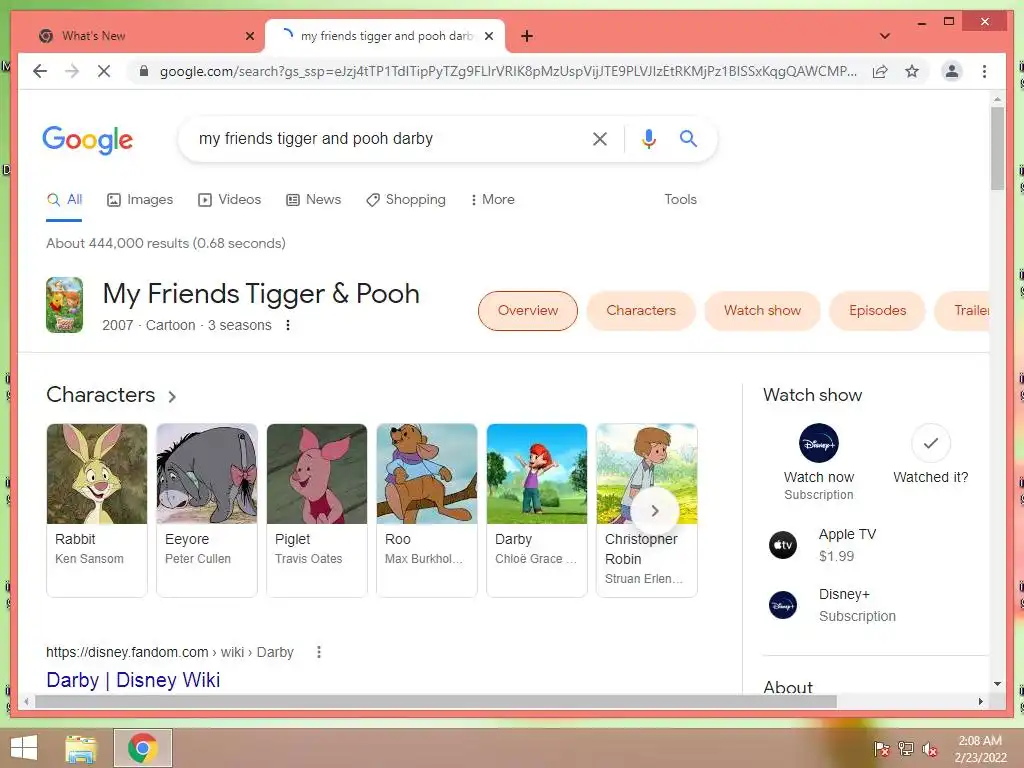1024x768 pixels.
Task: Open options for the disney.fandom.com result
Action: 319,652
